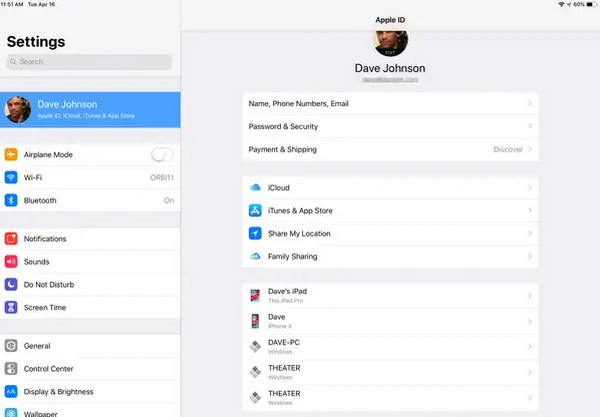Edit the Apple ID profile picture

tap(390, 43)
